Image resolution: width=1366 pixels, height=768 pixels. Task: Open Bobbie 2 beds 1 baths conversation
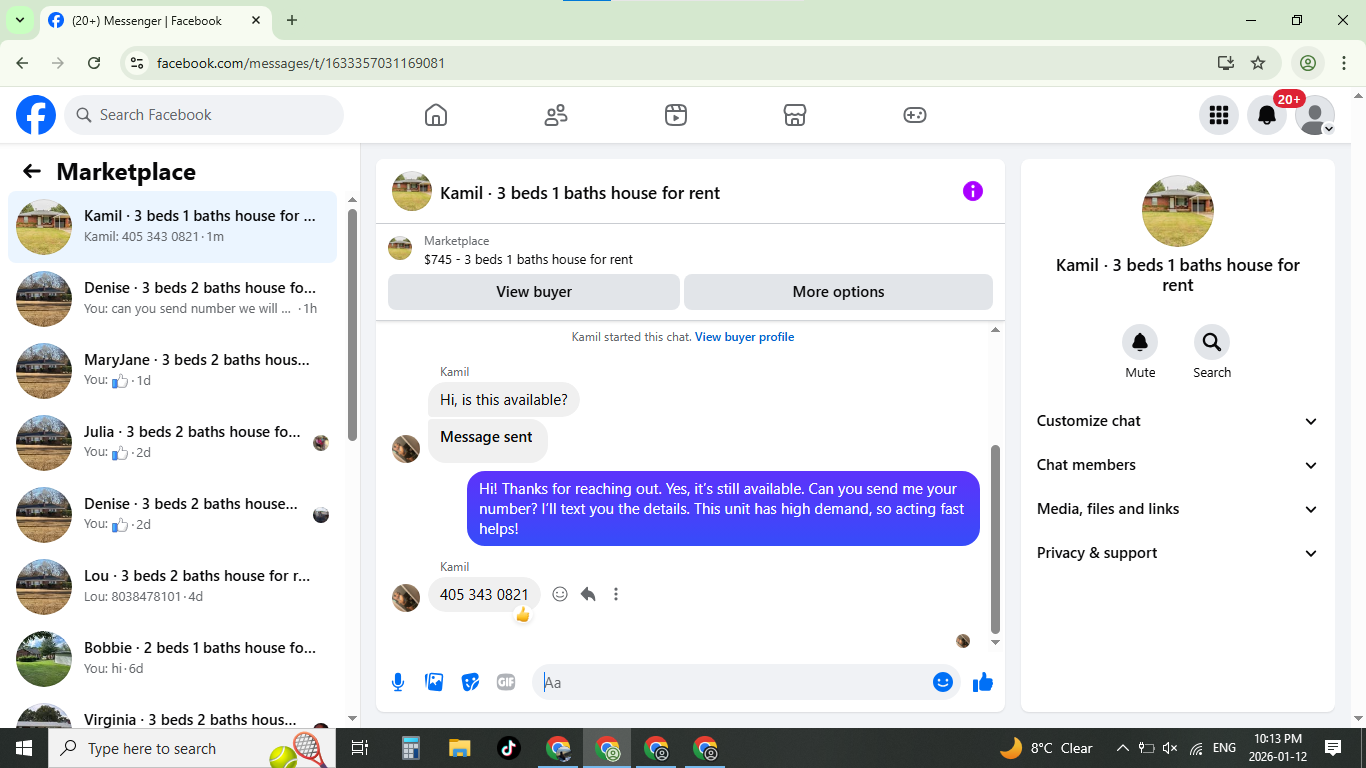pyautogui.click(x=173, y=659)
